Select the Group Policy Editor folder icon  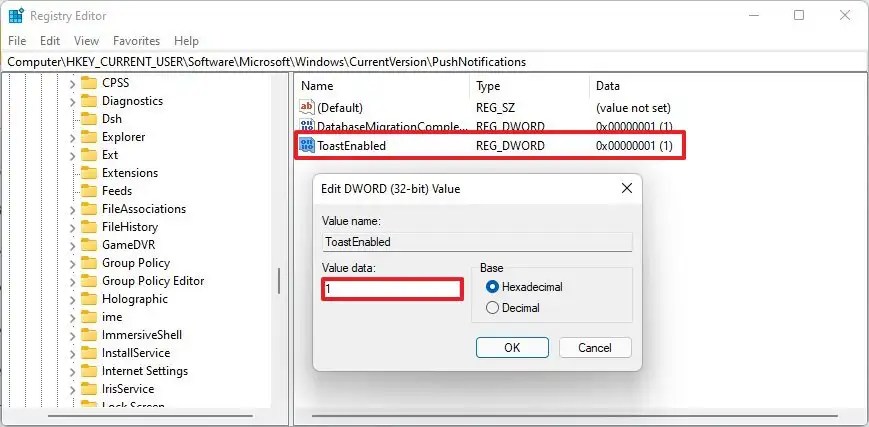[x=89, y=281]
